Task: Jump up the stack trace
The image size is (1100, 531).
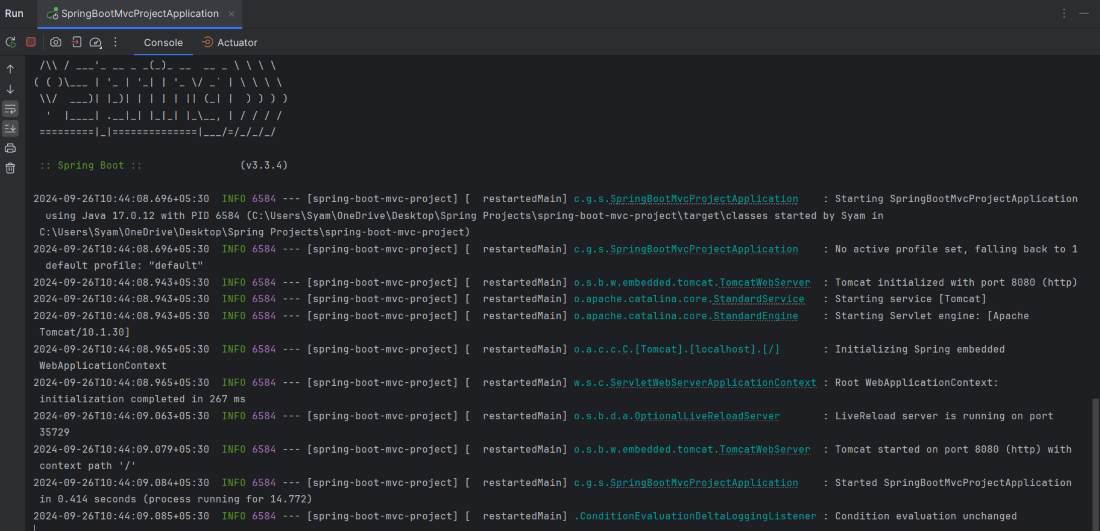Action: click(11, 69)
